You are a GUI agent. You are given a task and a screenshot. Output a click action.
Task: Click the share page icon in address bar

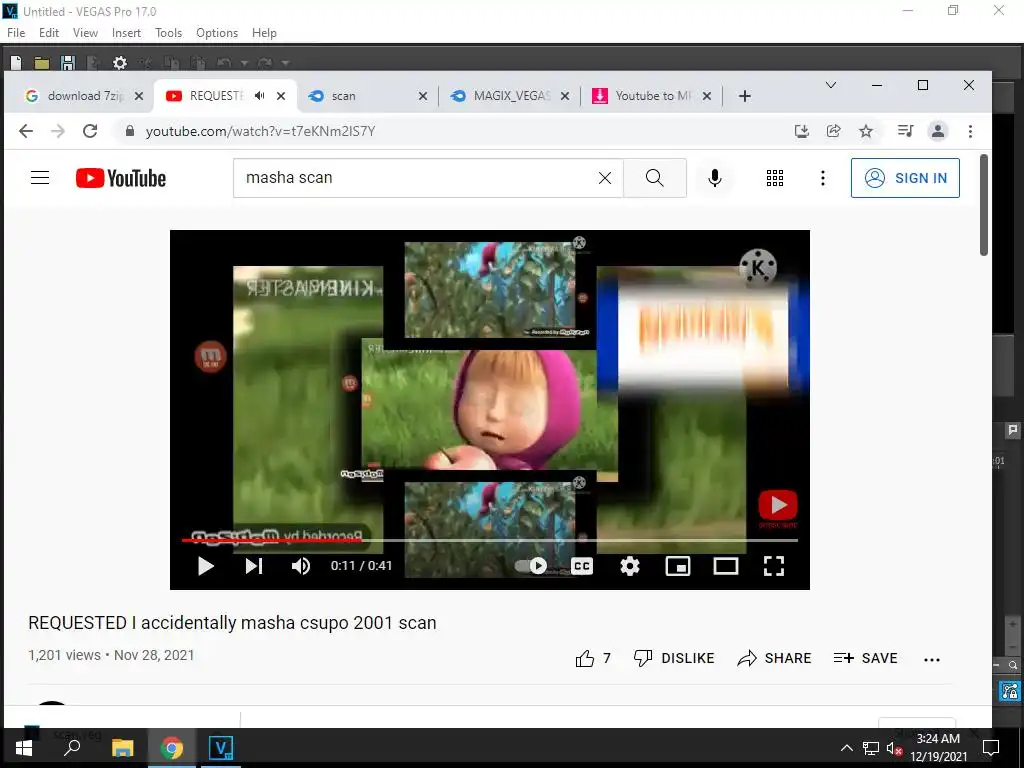(833, 131)
